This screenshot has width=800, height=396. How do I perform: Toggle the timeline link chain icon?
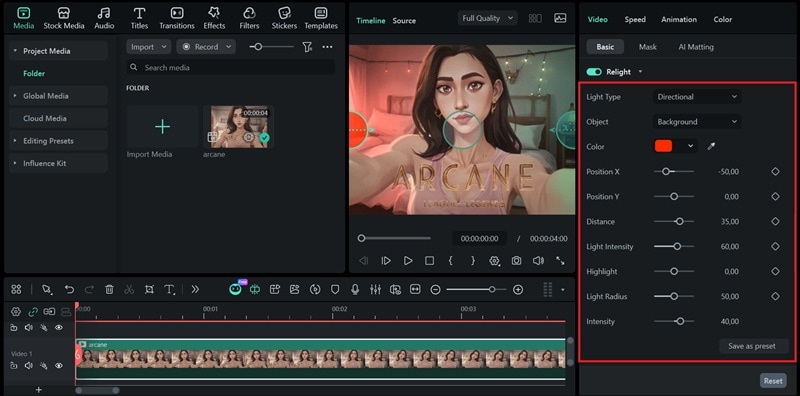[33, 311]
